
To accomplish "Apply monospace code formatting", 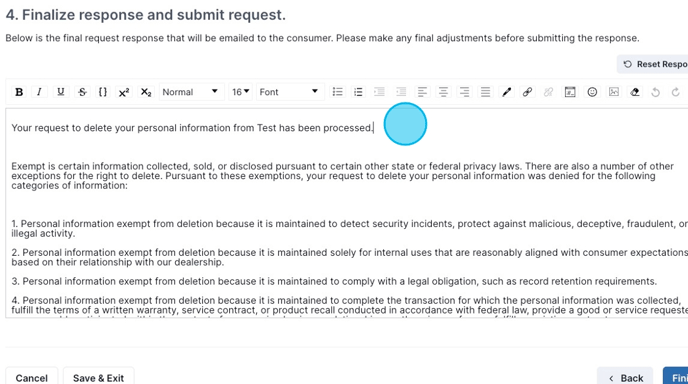I will (x=103, y=92).
